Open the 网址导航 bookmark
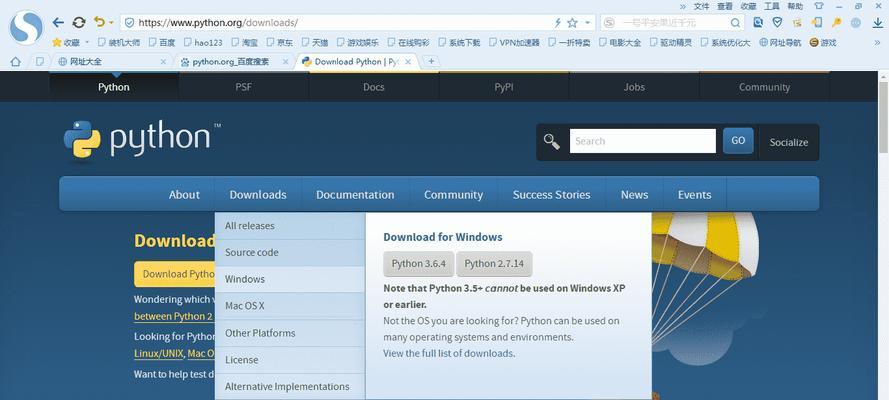The height and width of the screenshot is (400, 889). click(781, 42)
